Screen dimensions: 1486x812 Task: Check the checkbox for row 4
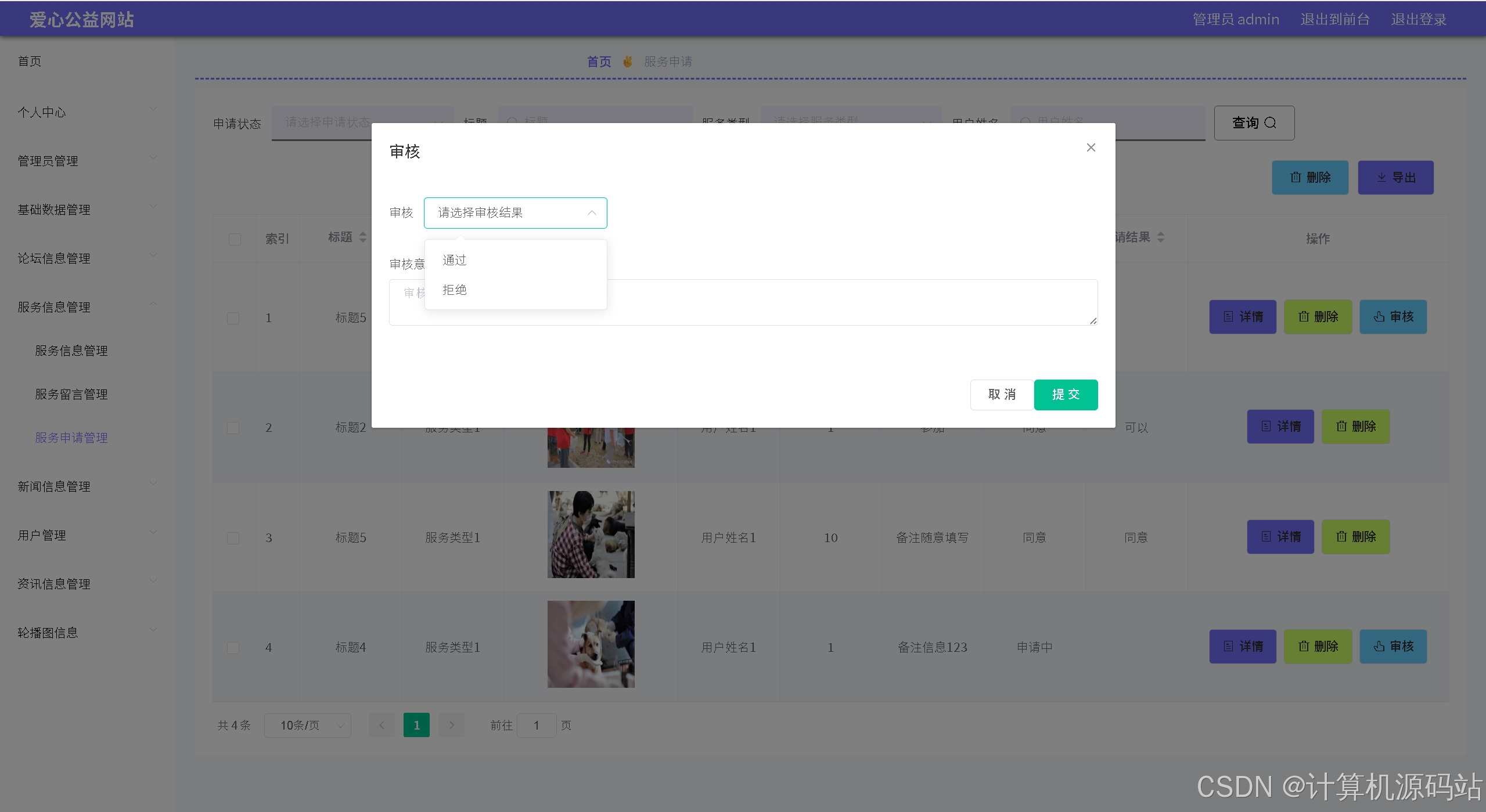[x=233, y=648]
